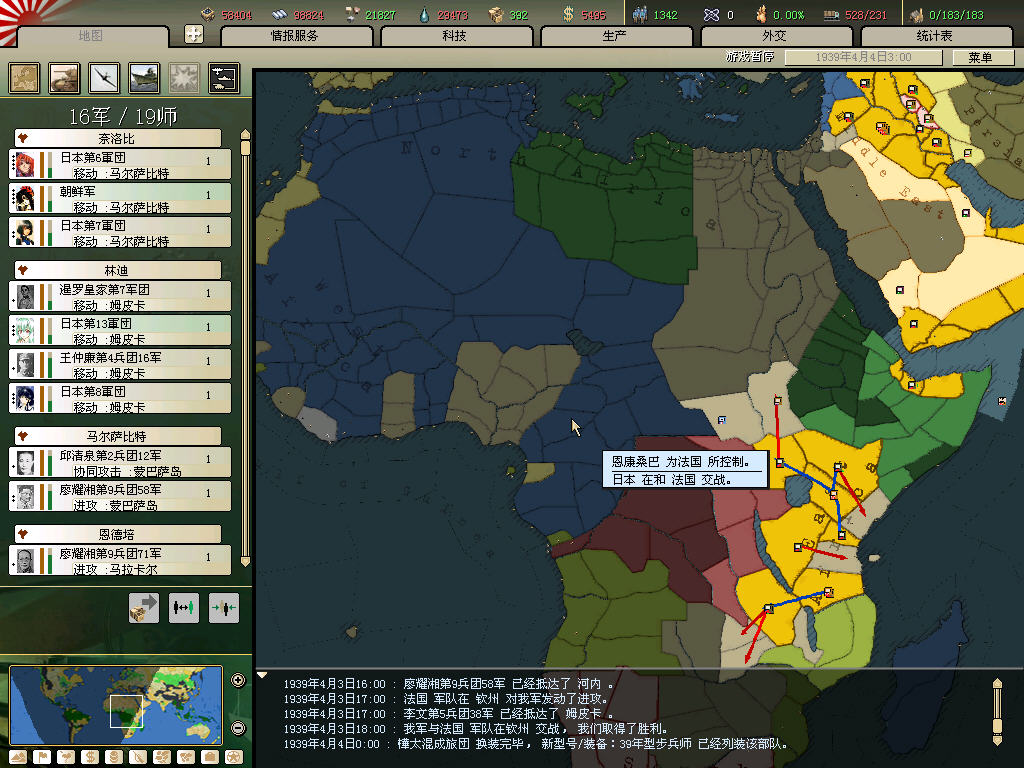
Task: Click the energy resource crate icon
Action: click(208, 14)
